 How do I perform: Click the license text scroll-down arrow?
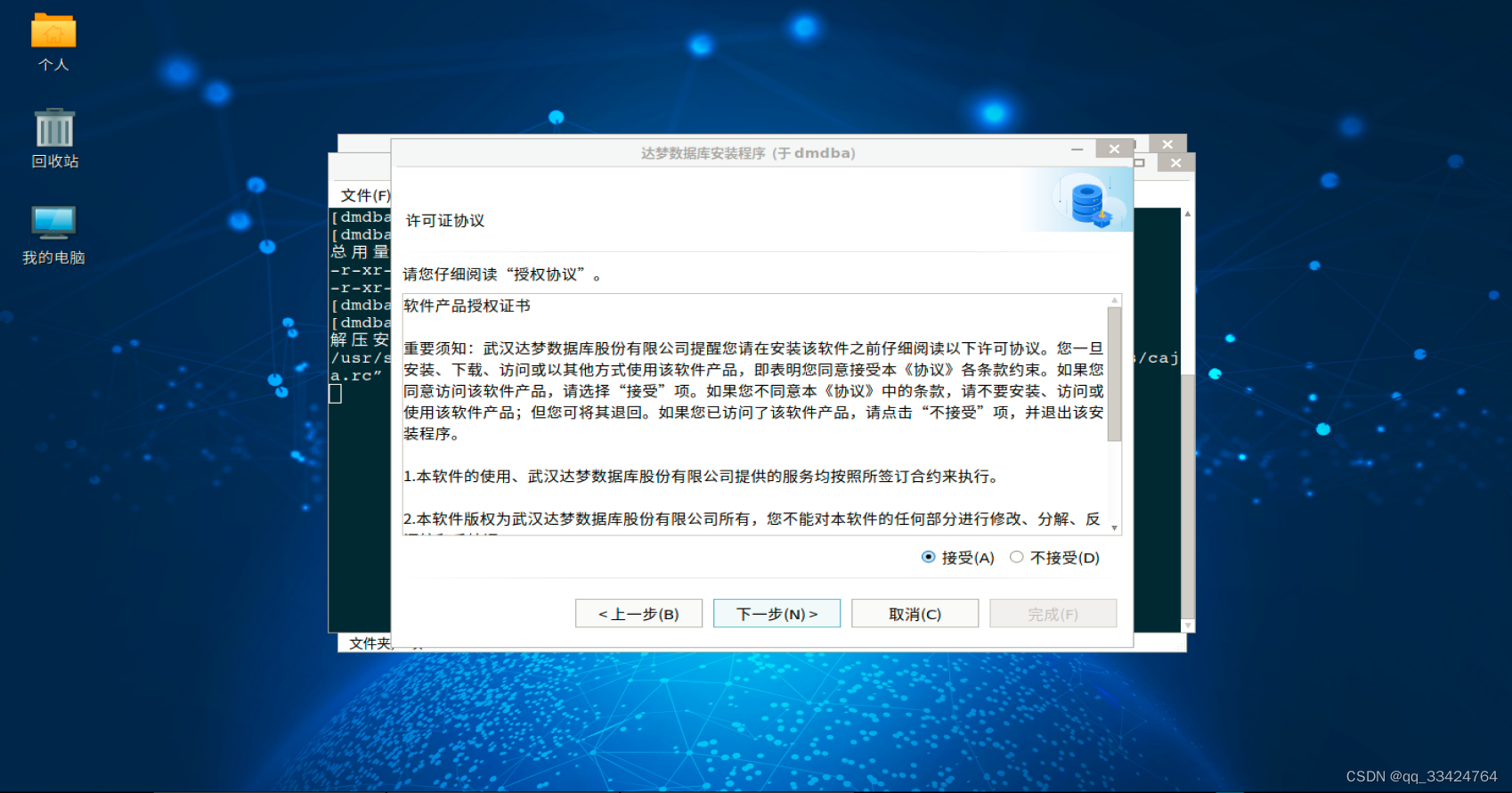1114,528
